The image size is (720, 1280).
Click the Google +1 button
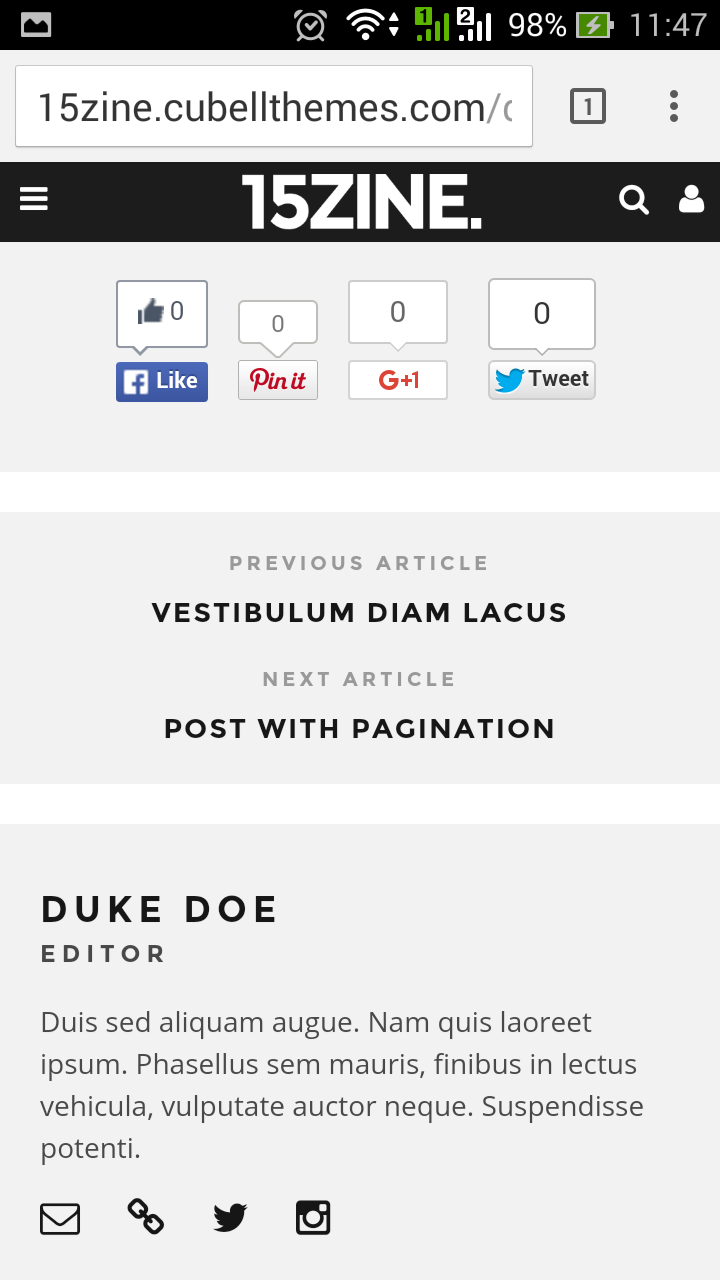click(398, 380)
